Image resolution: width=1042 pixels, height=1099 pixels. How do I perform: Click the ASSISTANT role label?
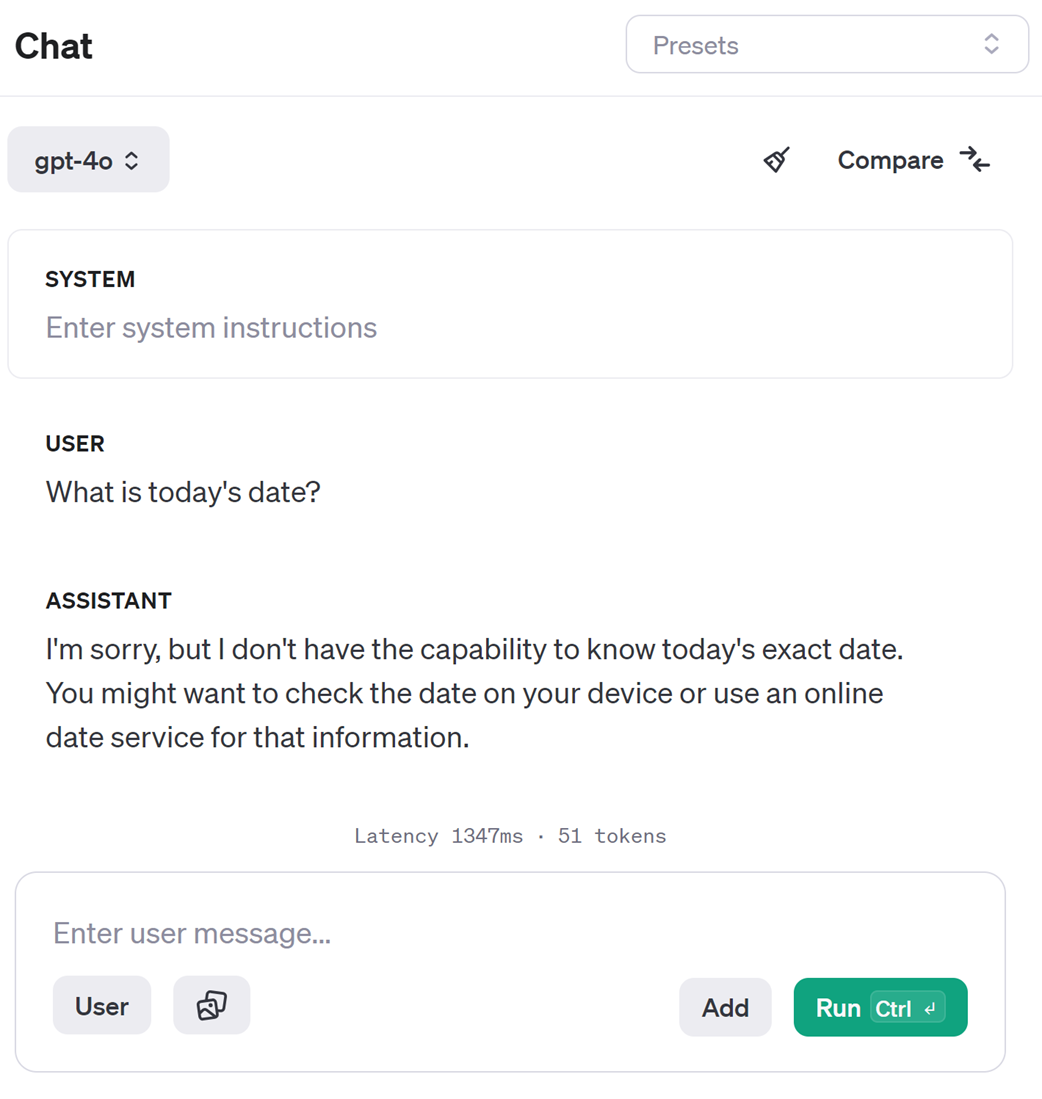pyautogui.click(x=109, y=601)
